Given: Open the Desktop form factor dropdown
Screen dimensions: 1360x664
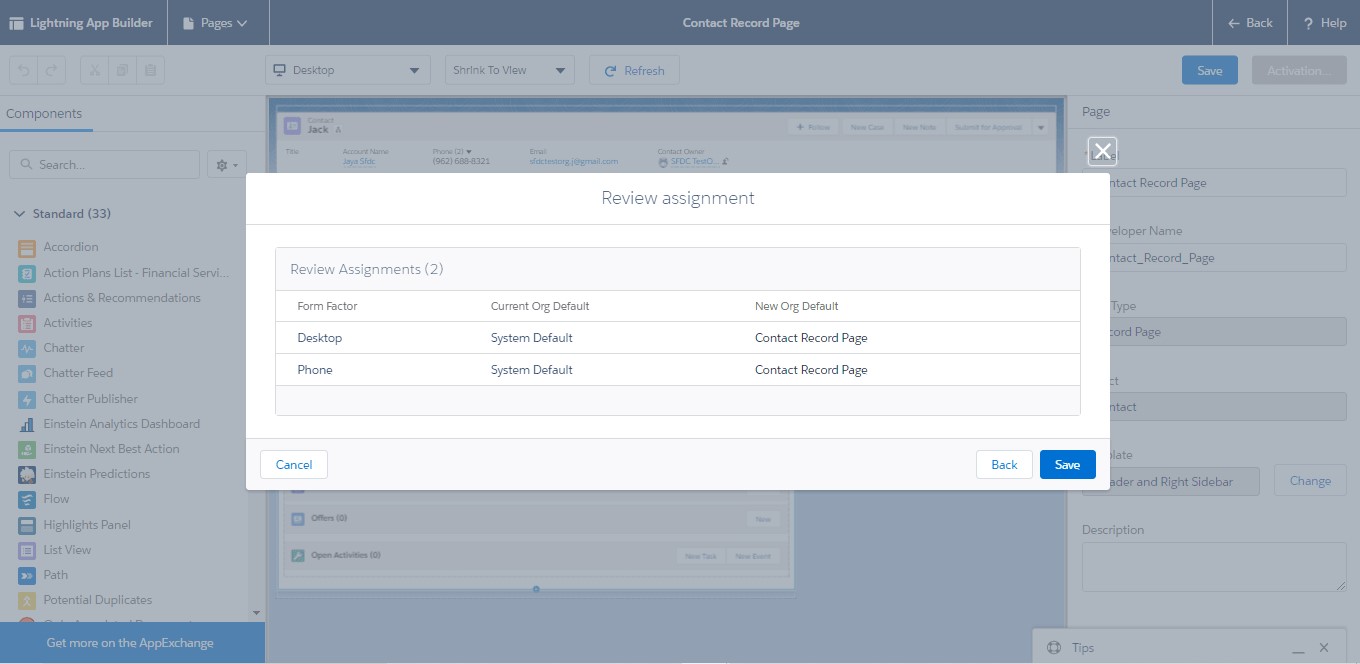Looking at the screenshot, I should (x=347, y=70).
